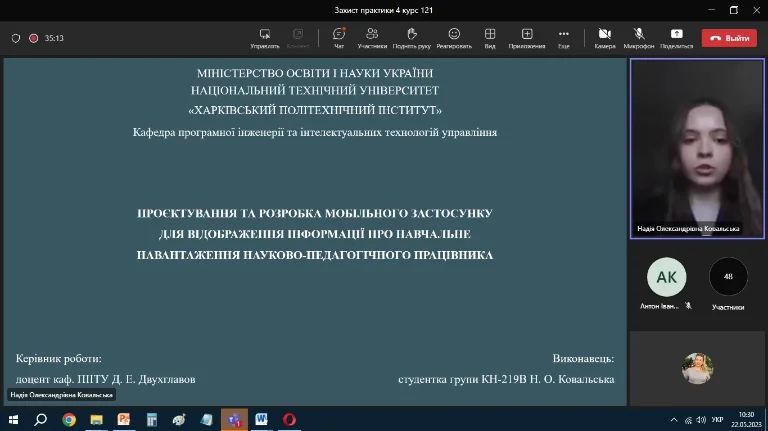768x431 pixels.
Task: Open the More (Еще) actions menu
Action: (x=564, y=37)
